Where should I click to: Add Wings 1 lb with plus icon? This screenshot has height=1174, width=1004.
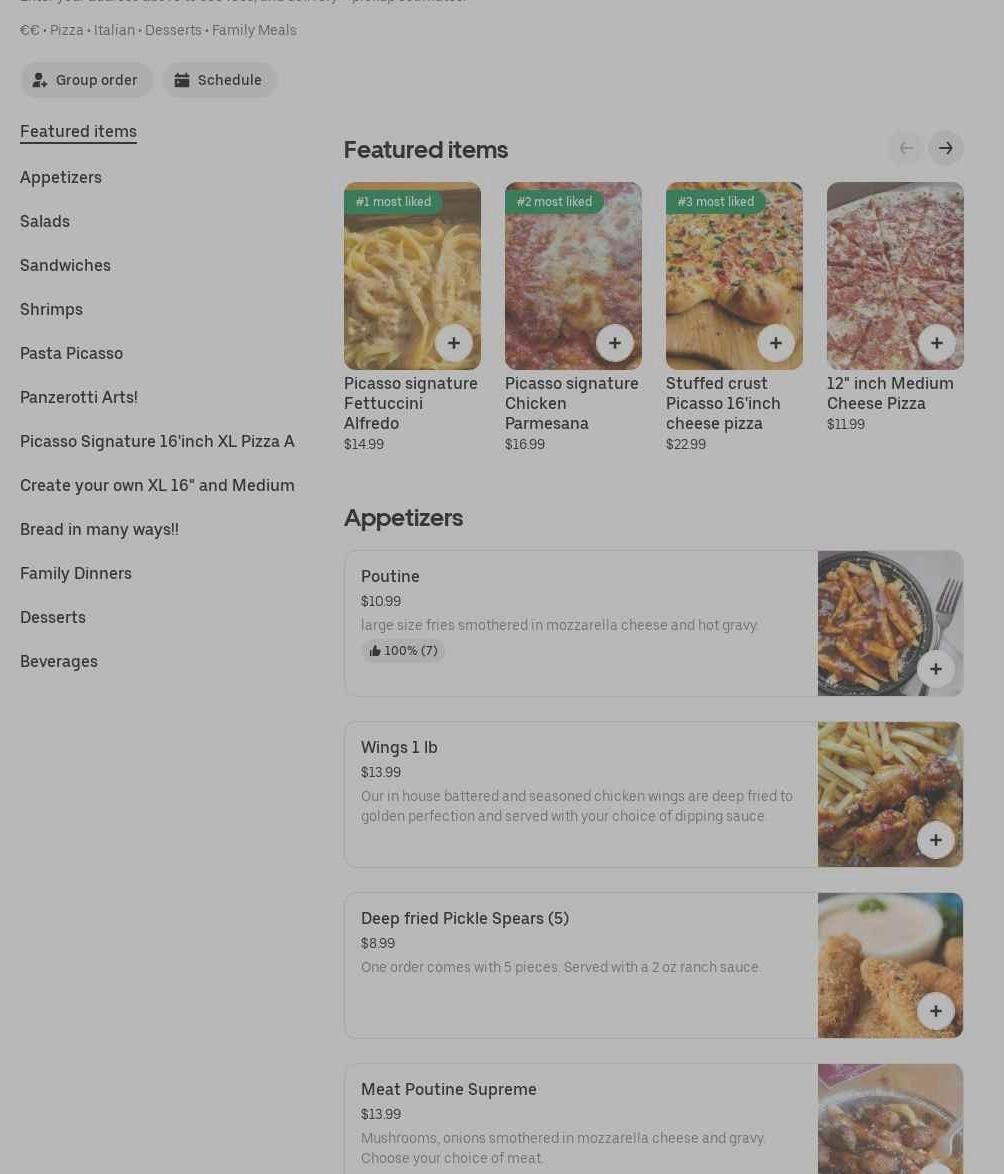coord(936,840)
